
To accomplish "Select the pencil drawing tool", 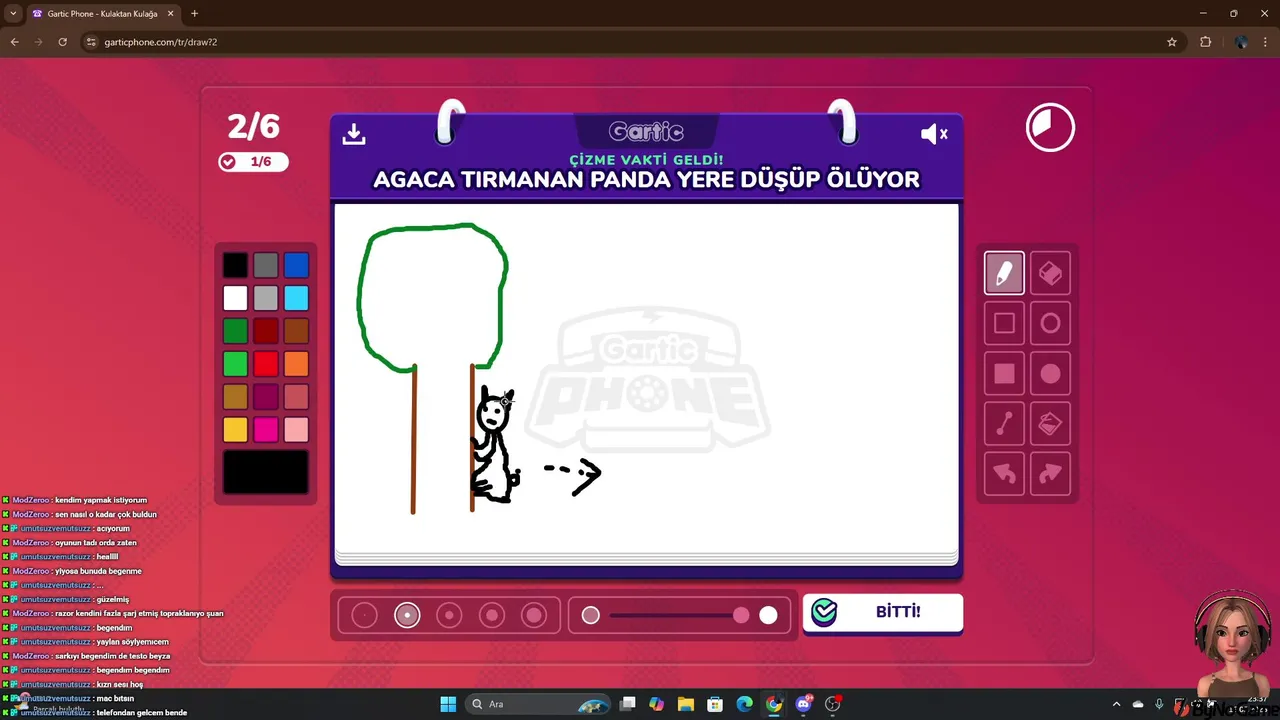I will (1004, 273).
